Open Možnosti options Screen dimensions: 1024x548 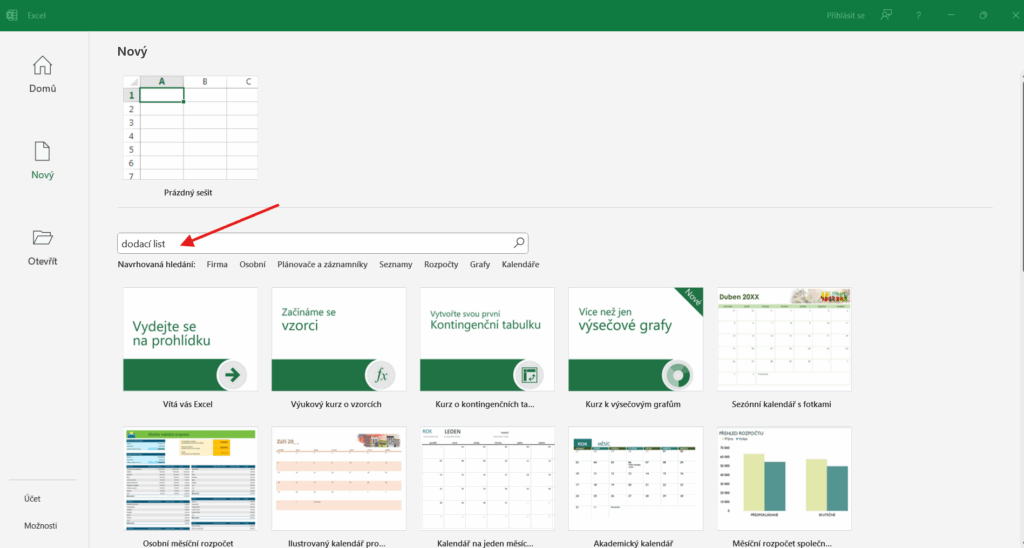point(41,526)
